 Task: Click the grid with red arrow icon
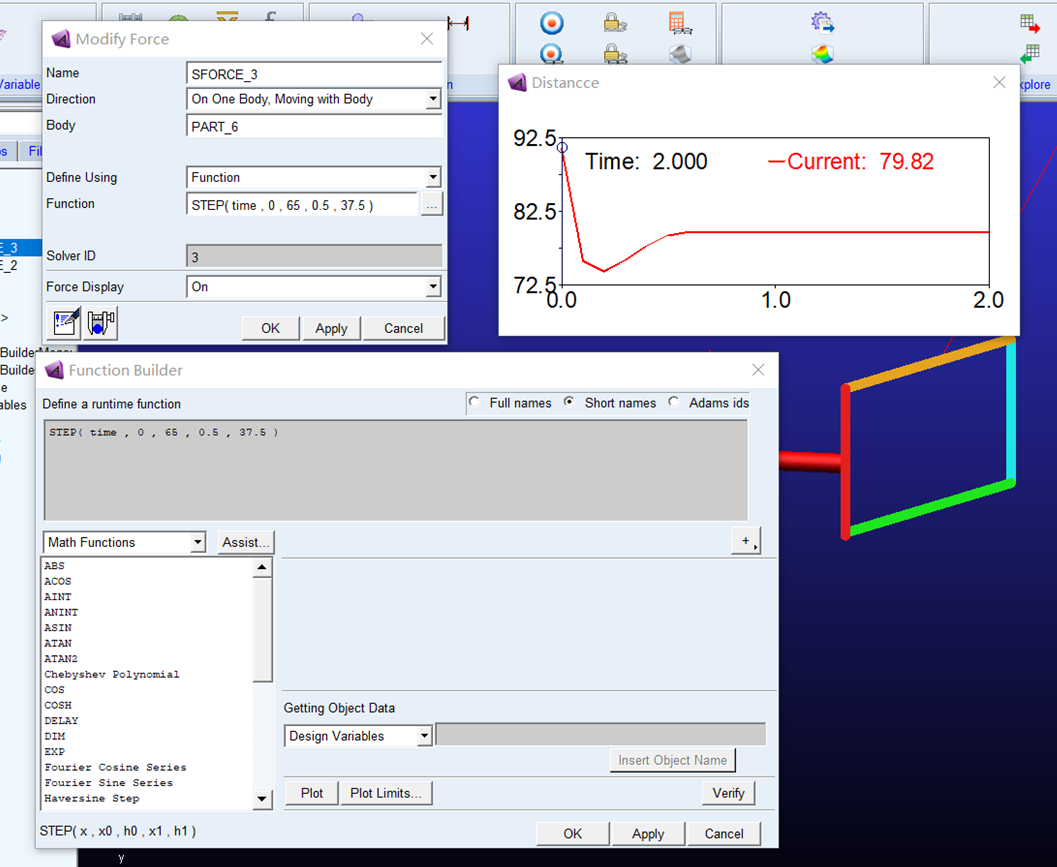click(1030, 22)
